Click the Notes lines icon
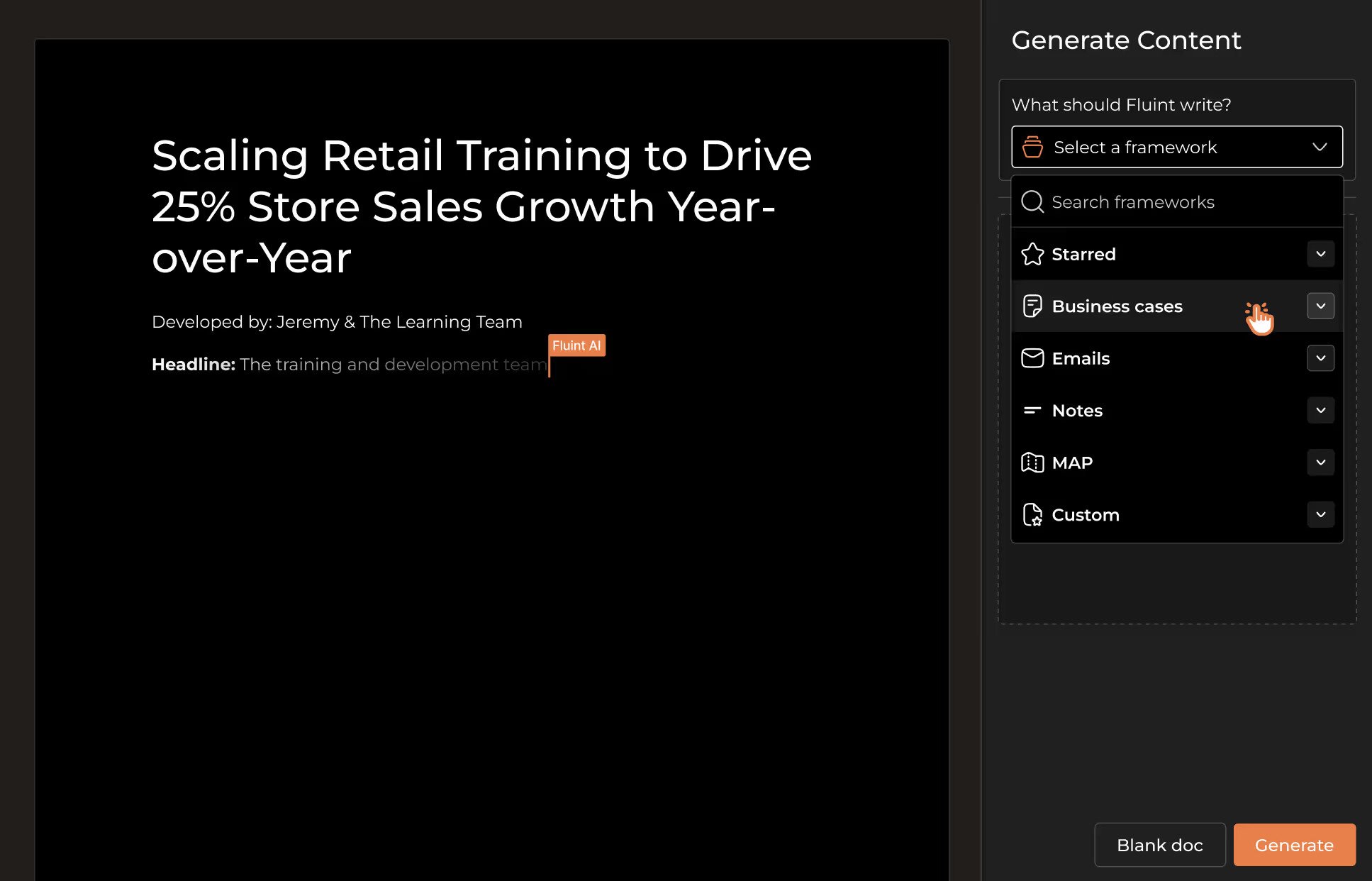Screen dimensions: 1372x881 (1032, 411)
